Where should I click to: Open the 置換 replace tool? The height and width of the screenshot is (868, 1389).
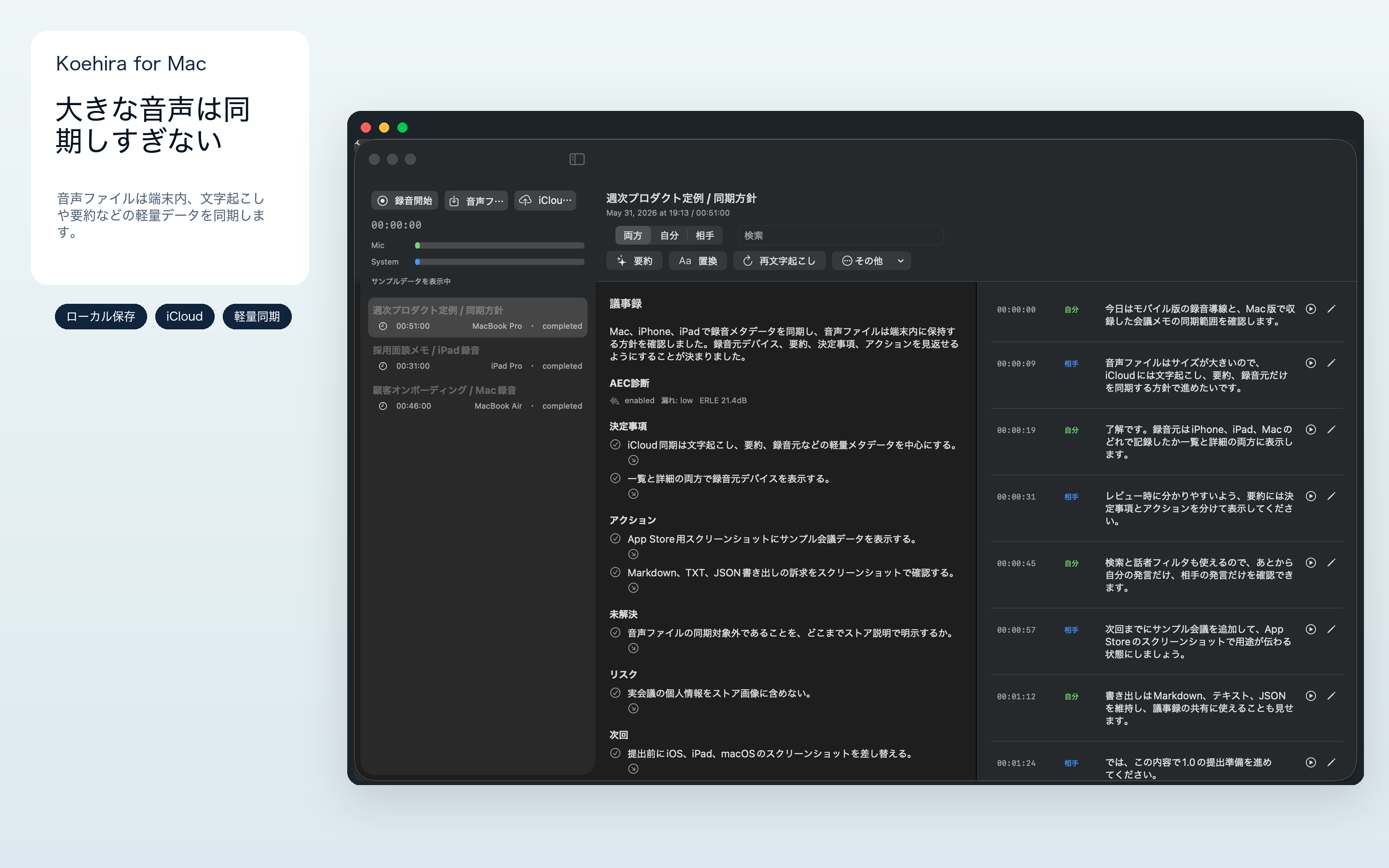coord(698,260)
